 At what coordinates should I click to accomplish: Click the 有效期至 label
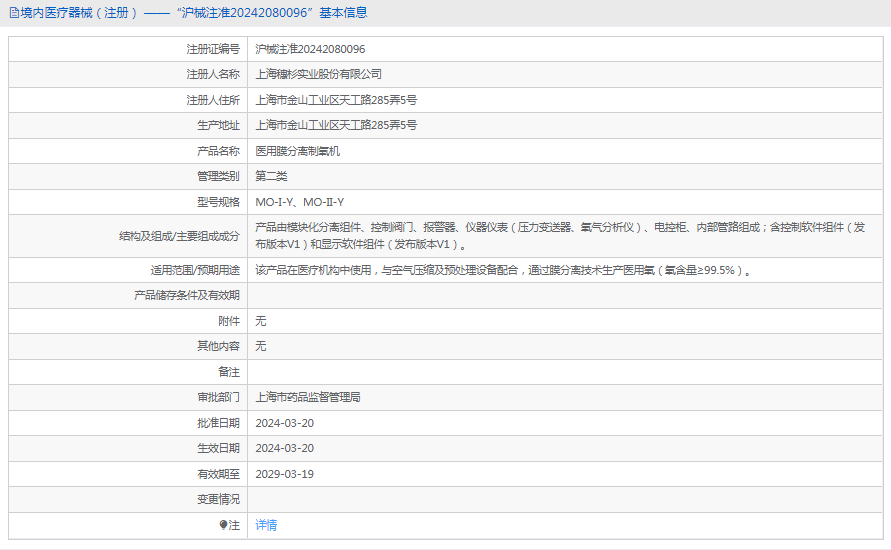coord(218,474)
